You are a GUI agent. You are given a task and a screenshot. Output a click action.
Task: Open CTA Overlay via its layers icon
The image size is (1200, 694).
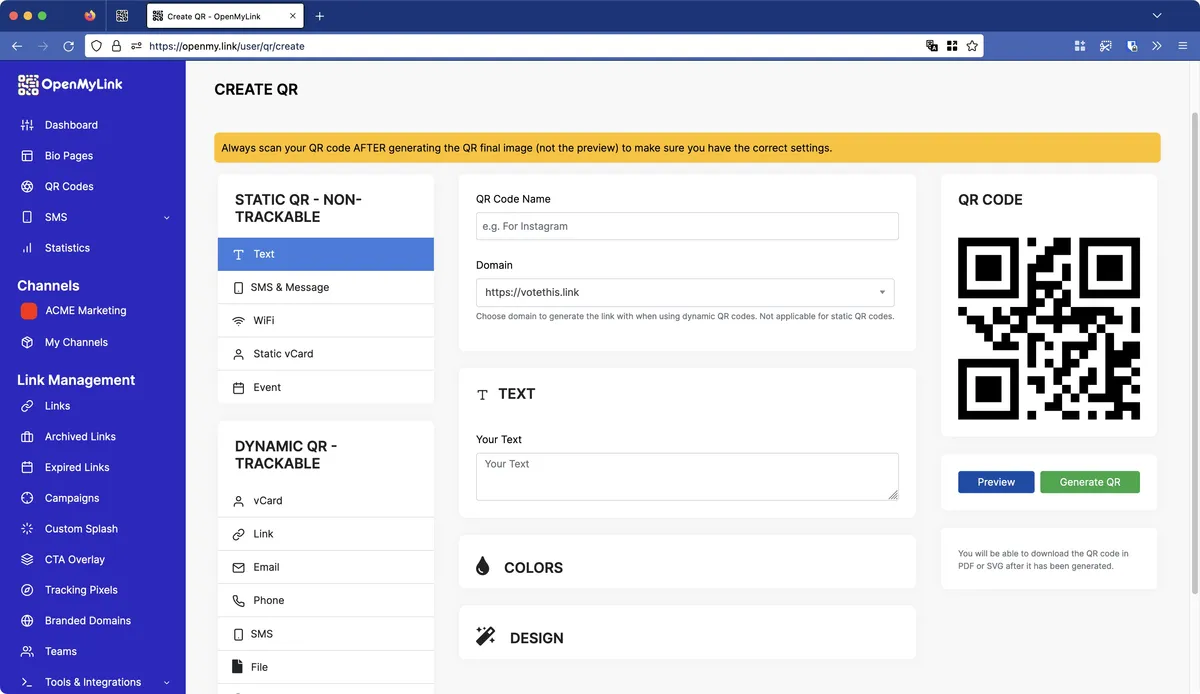click(x=27, y=560)
